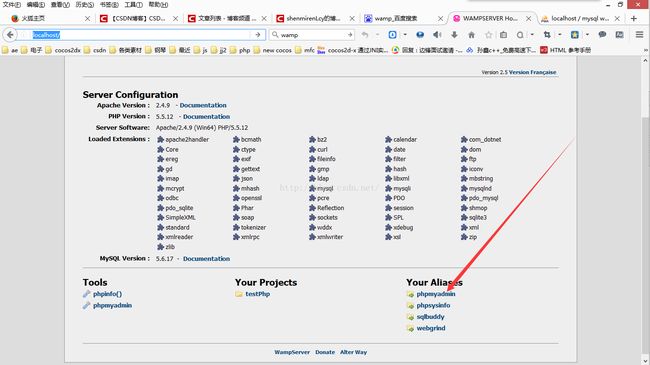Image resolution: width=650 pixels, height=365 pixels.
Task: Click the wrench icon next to phpinfo()
Action: pyautogui.click(x=86, y=294)
